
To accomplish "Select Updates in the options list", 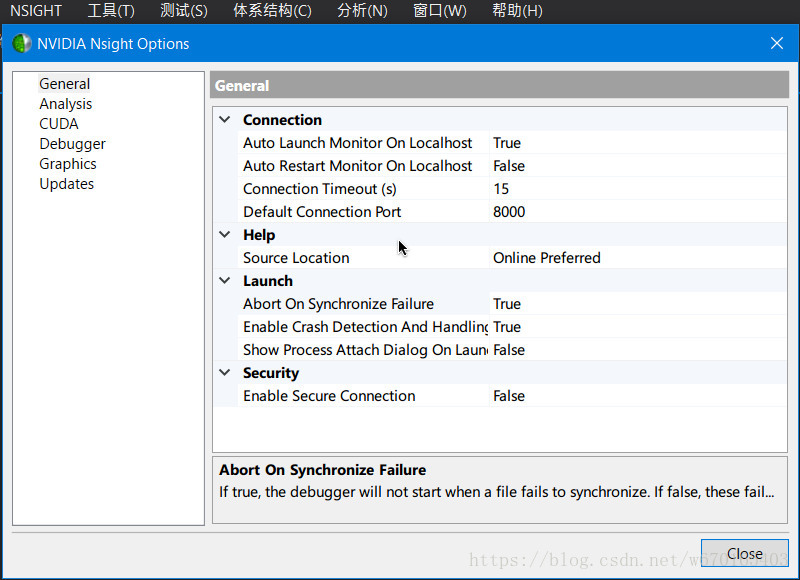I will click(66, 184).
